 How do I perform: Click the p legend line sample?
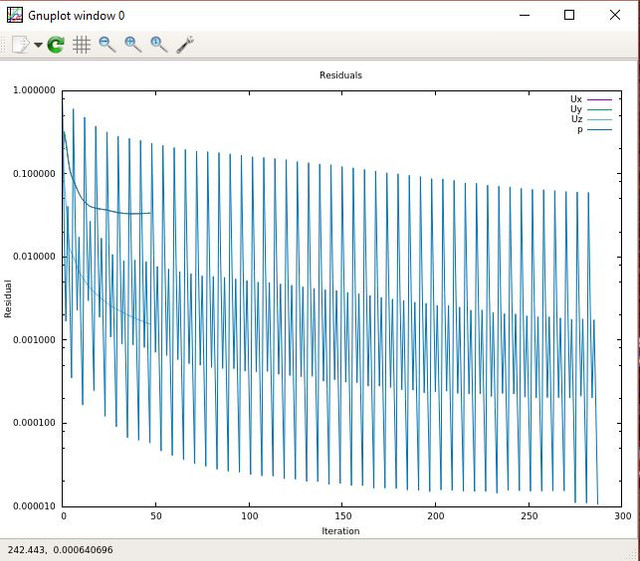pos(599,130)
